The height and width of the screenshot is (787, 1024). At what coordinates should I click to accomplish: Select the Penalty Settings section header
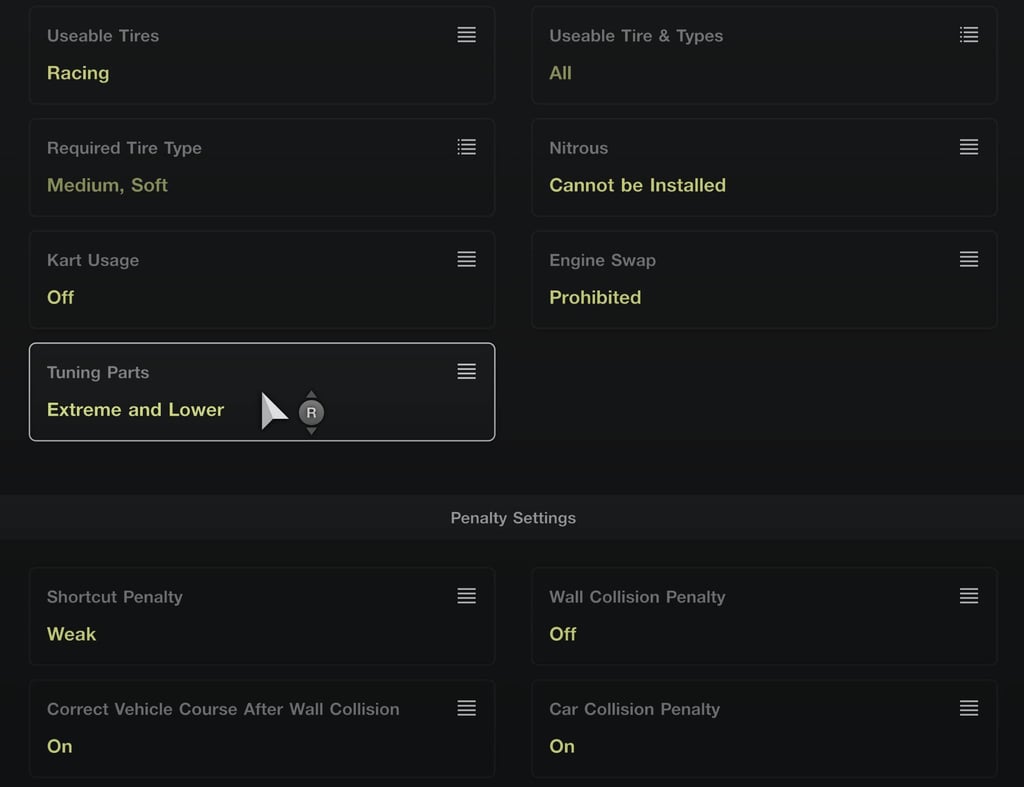[512, 517]
